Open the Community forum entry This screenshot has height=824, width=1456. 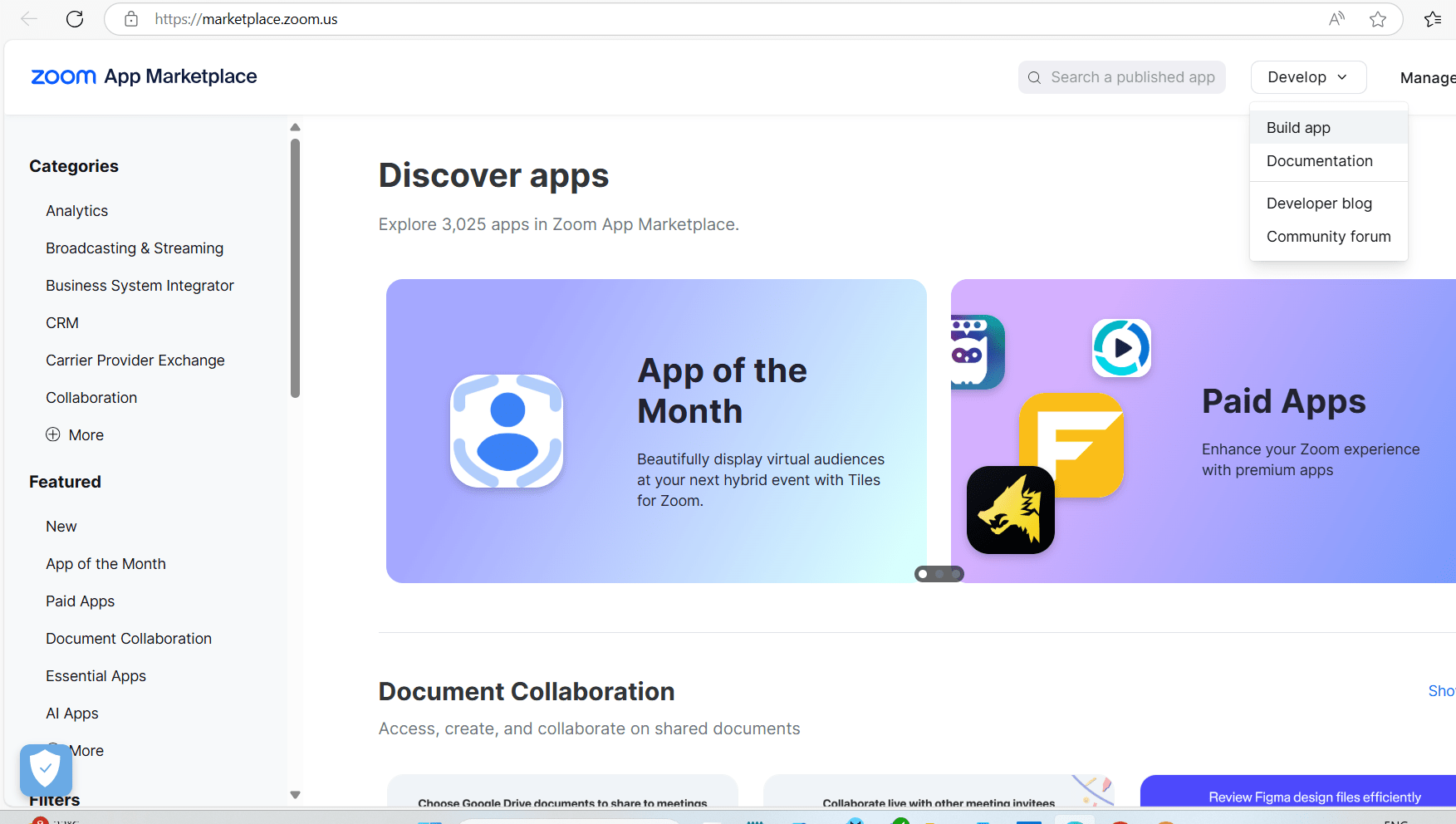coord(1328,236)
